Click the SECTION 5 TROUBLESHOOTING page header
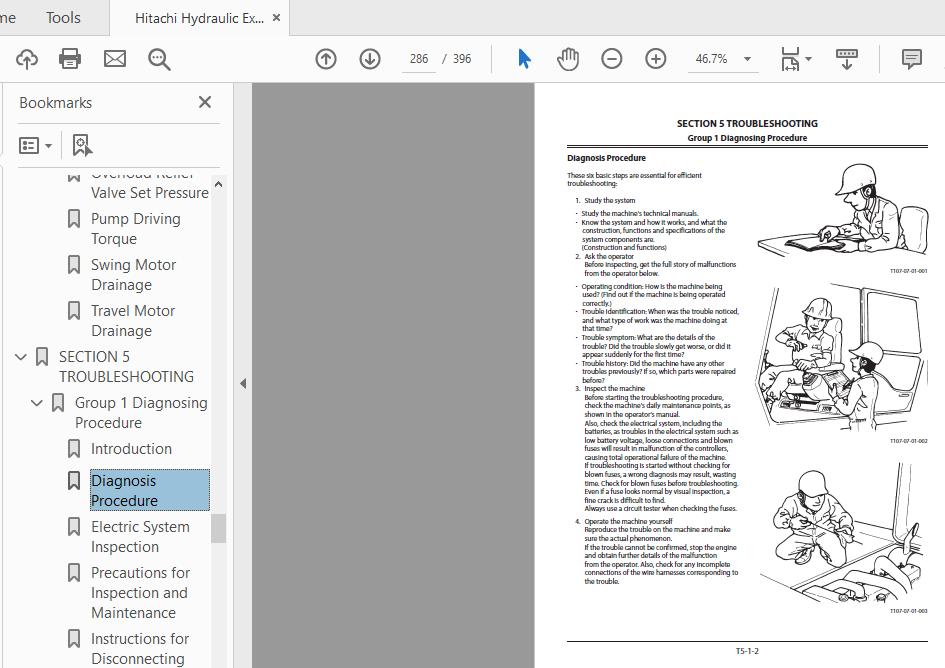 point(747,124)
